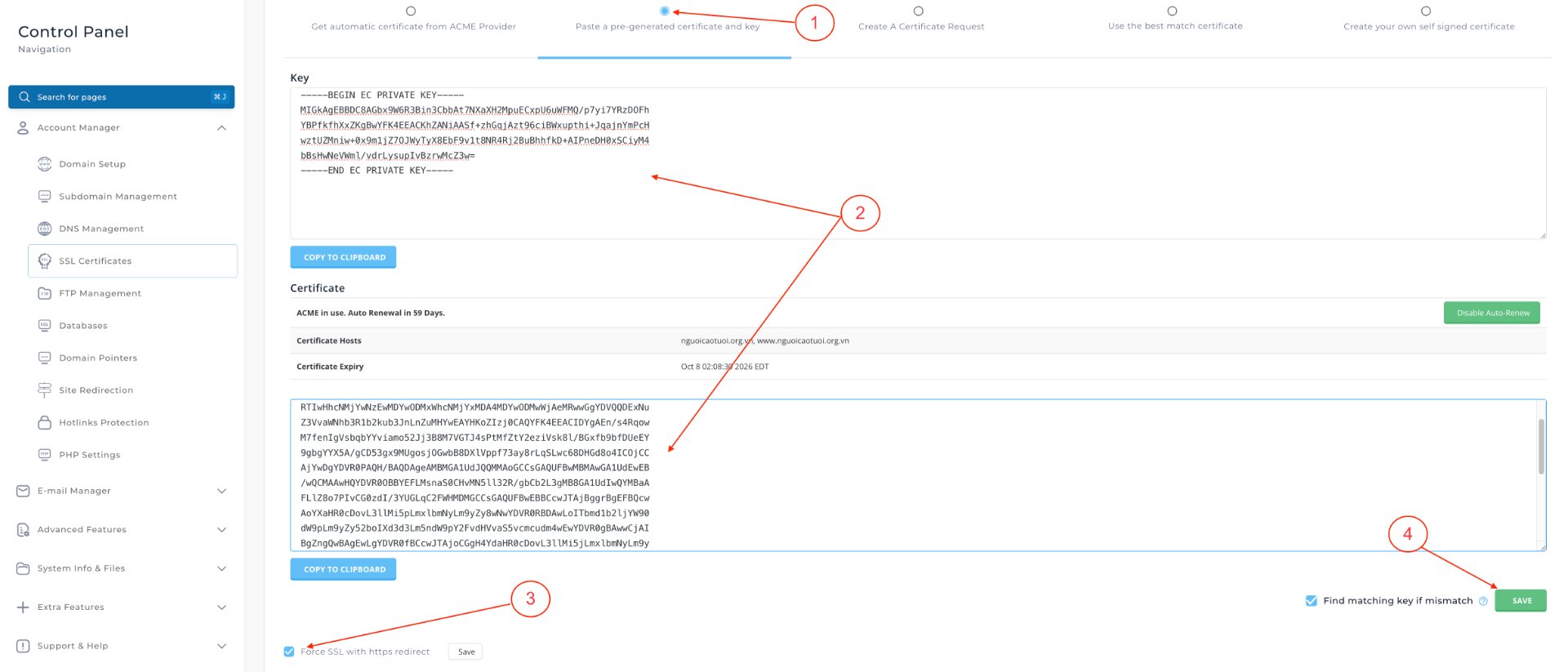The height and width of the screenshot is (672, 1568).
Task: Select Create your own self signed certificate
Action: coord(1426,11)
